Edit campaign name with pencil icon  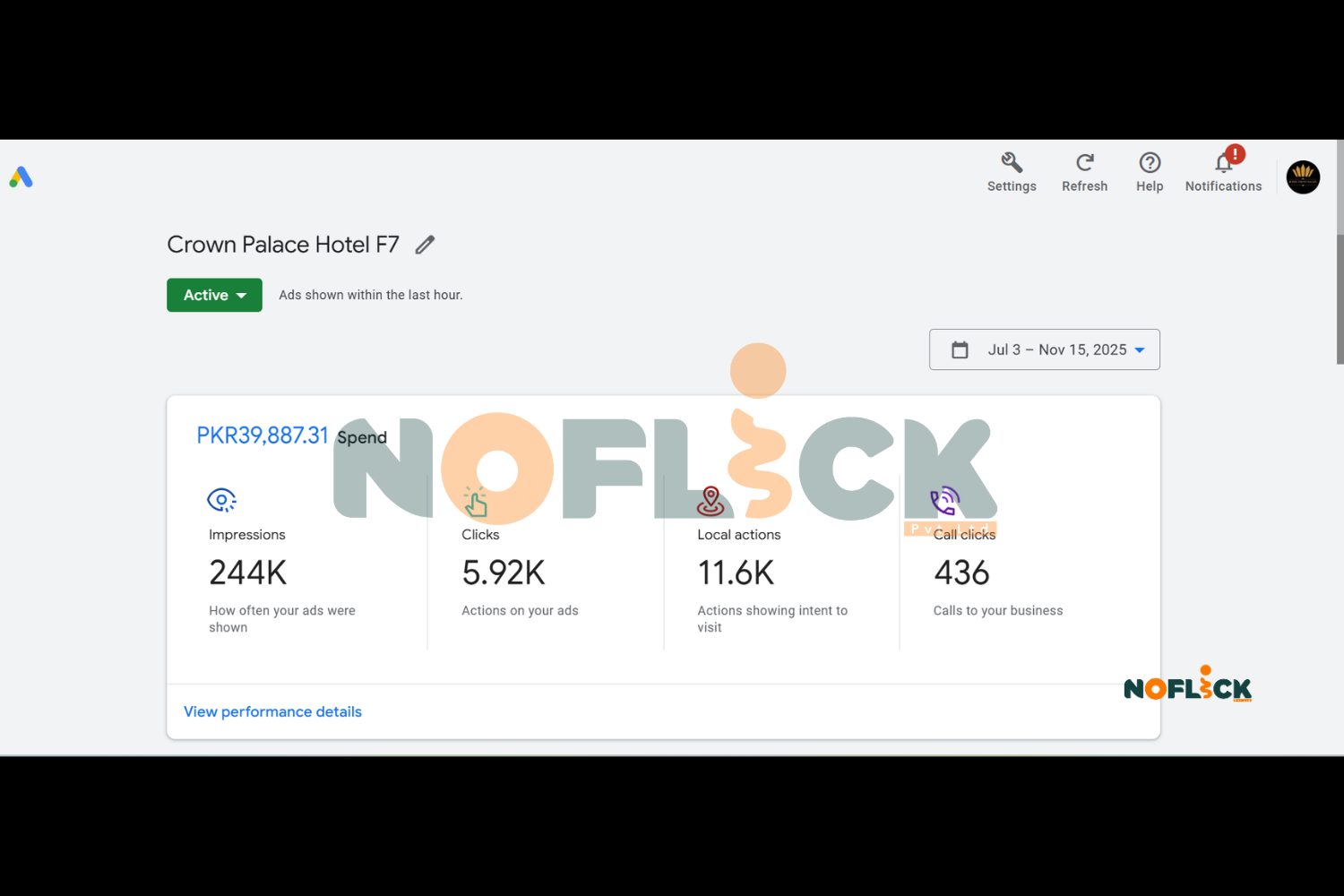pyautogui.click(x=425, y=245)
